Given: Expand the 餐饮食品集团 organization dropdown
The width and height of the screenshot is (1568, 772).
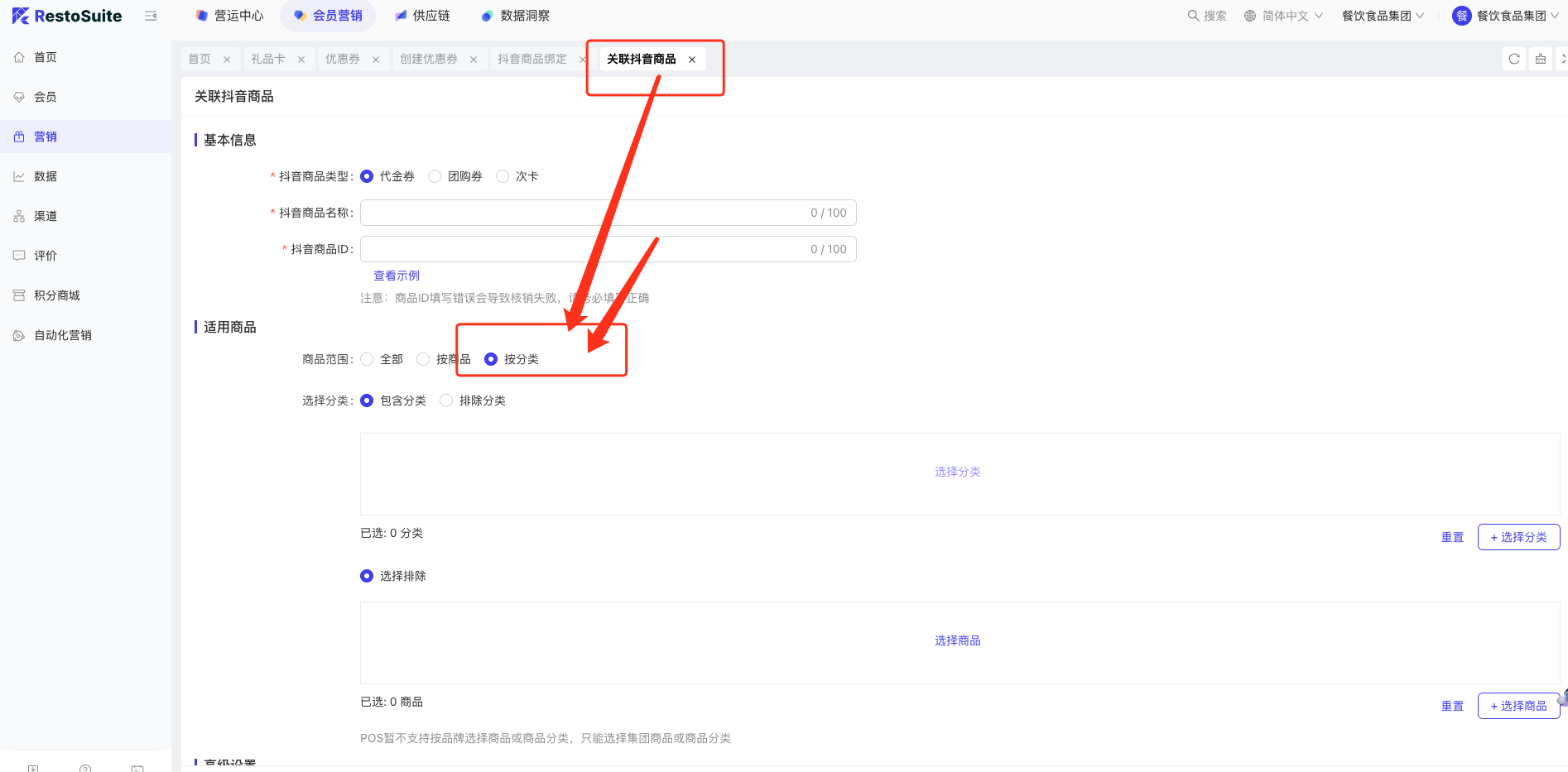Looking at the screenshot, I should pos(1383,16).
